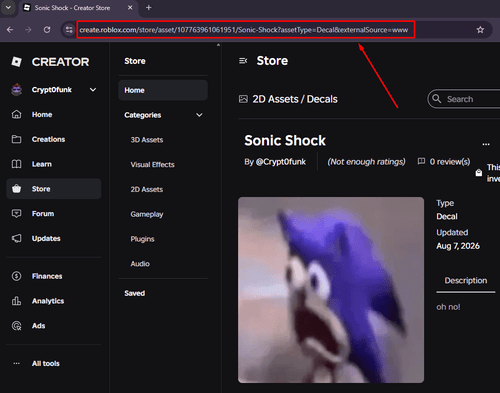The height and width of the screenshot is (393, 500).
Task: Click the (Not enough ratings) text
Action: pyautogui.click(x=366, y=162)
